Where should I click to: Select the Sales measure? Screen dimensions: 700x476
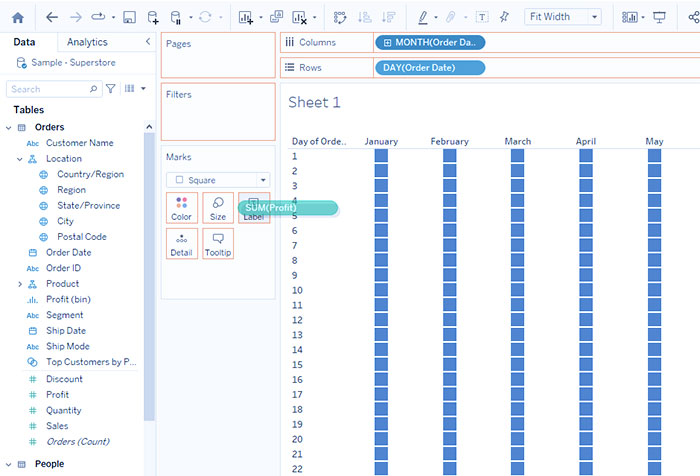57,426
